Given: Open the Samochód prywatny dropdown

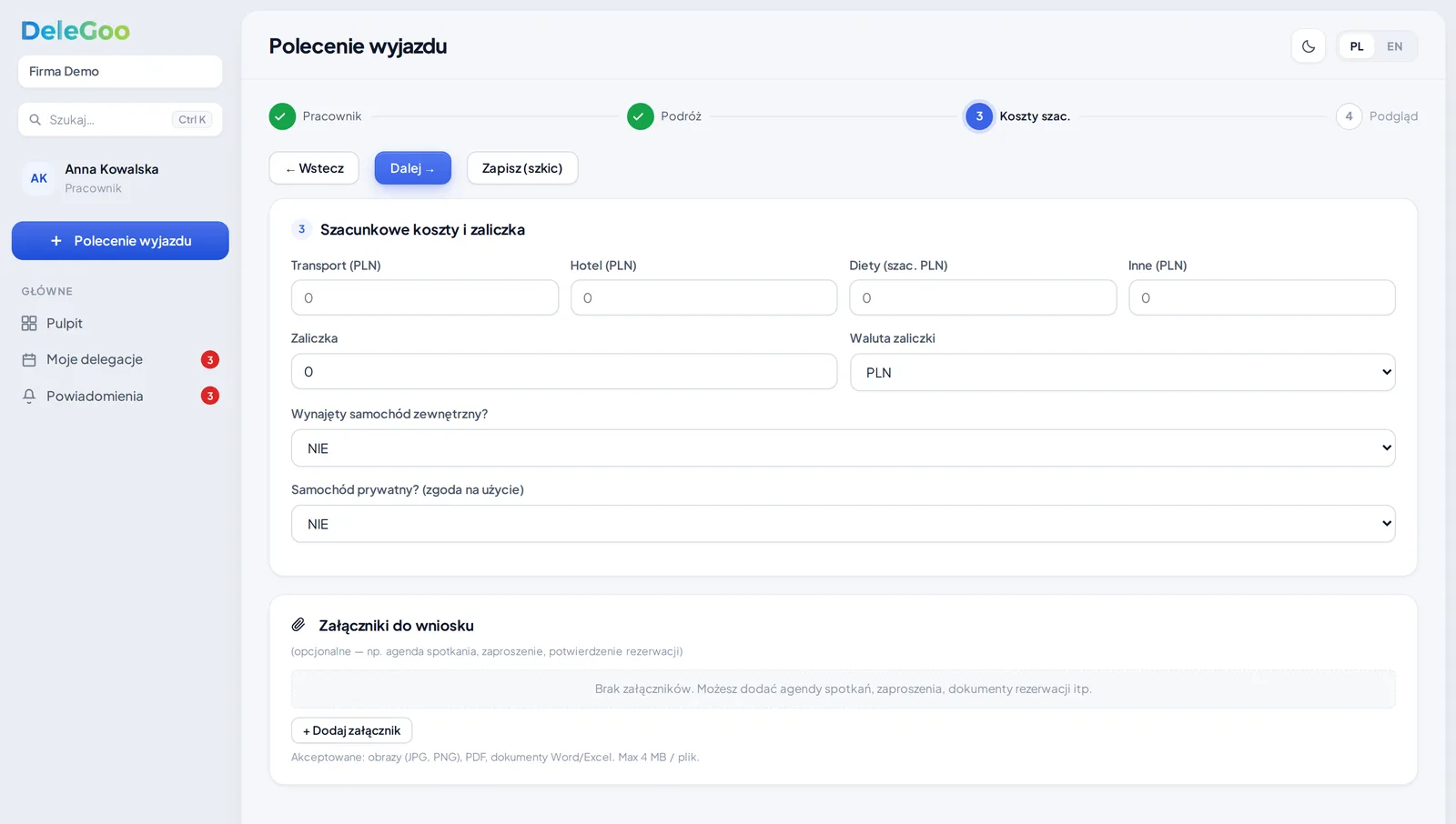Looking at the screenshot, I should 844,524.
